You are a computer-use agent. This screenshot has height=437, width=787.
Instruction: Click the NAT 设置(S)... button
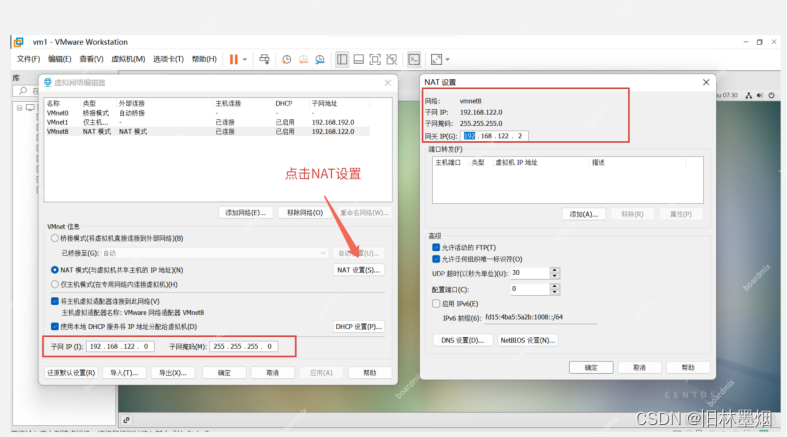pos(358,270)
